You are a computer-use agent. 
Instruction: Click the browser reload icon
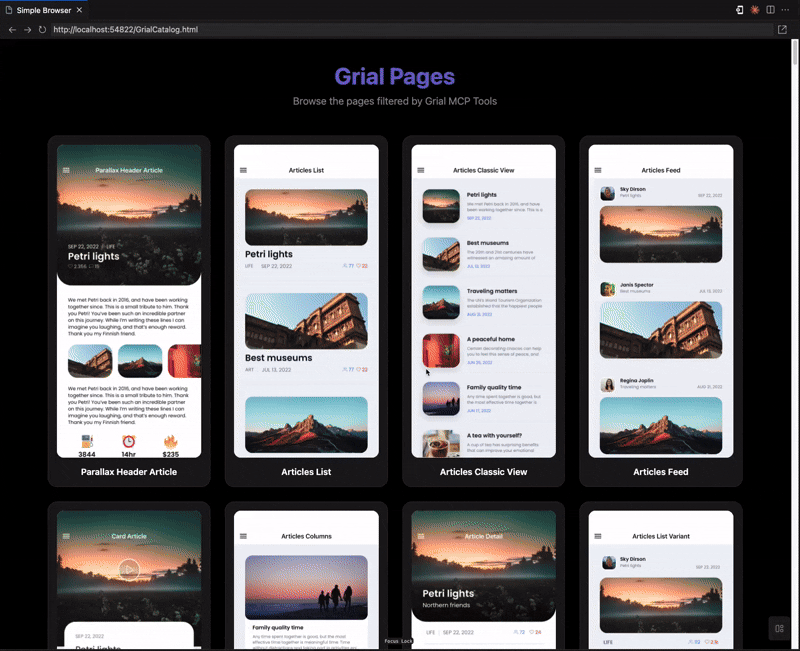click(x=41, y=29)
